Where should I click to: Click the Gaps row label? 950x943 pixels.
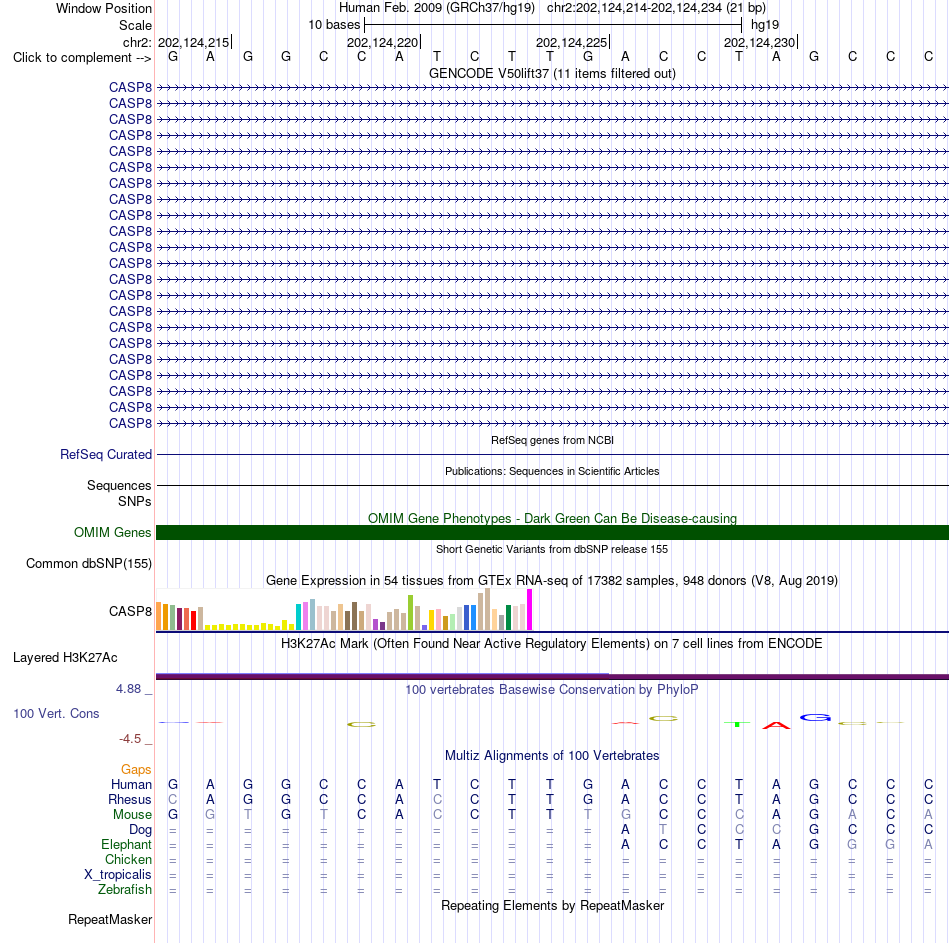(136, 770)
